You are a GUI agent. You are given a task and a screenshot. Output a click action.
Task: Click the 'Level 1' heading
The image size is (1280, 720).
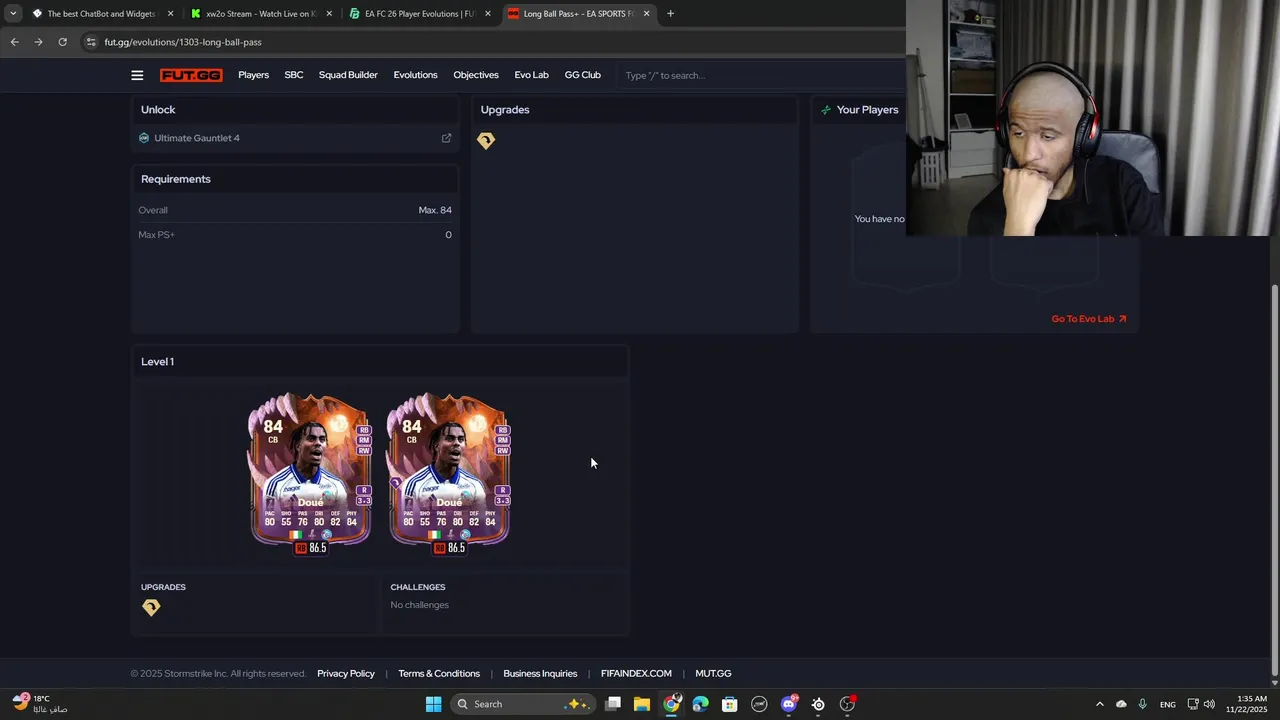pos(157,362)
